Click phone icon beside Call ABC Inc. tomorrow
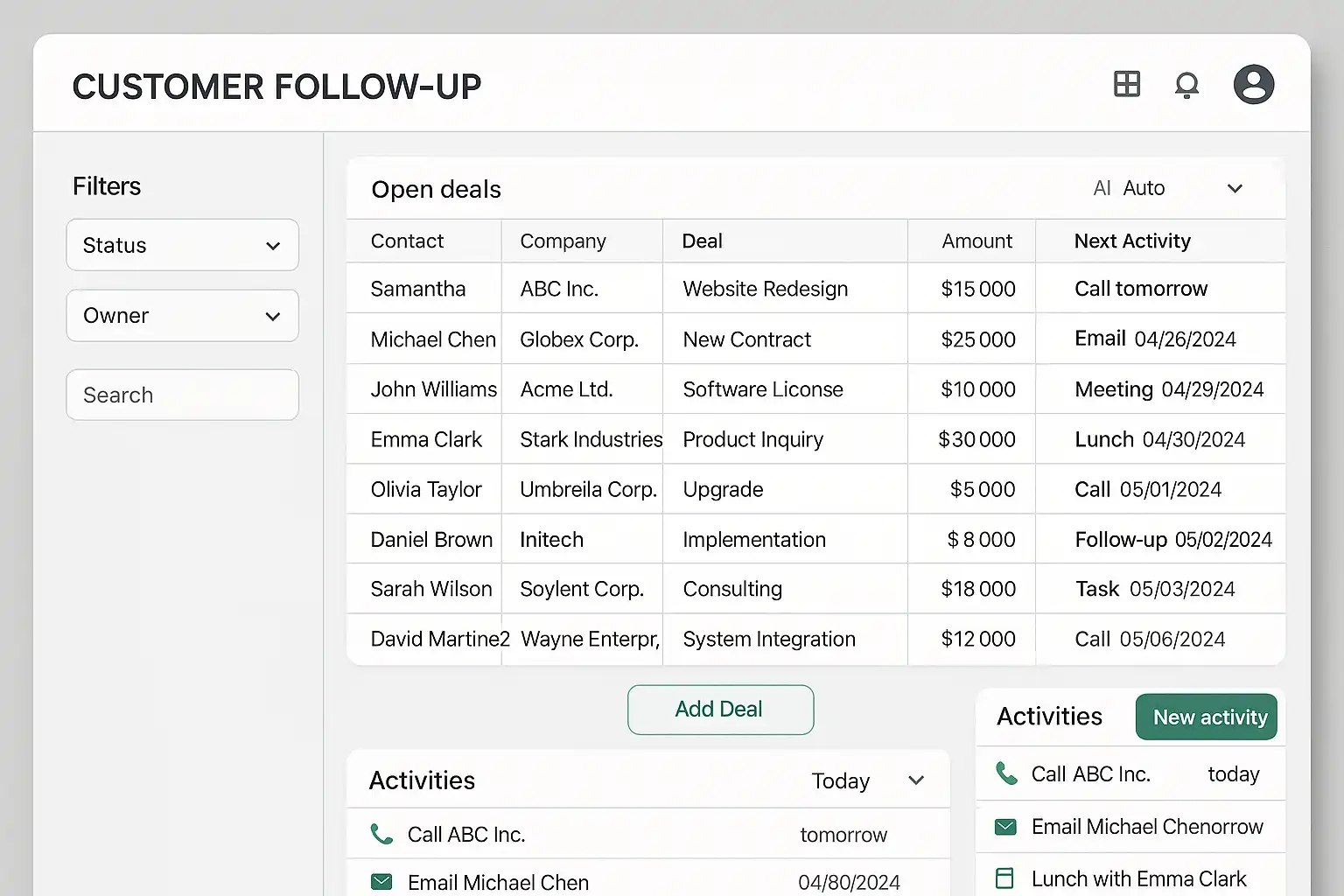Image resolution: width=1344 pixels, height=896 pixels. 381,834
